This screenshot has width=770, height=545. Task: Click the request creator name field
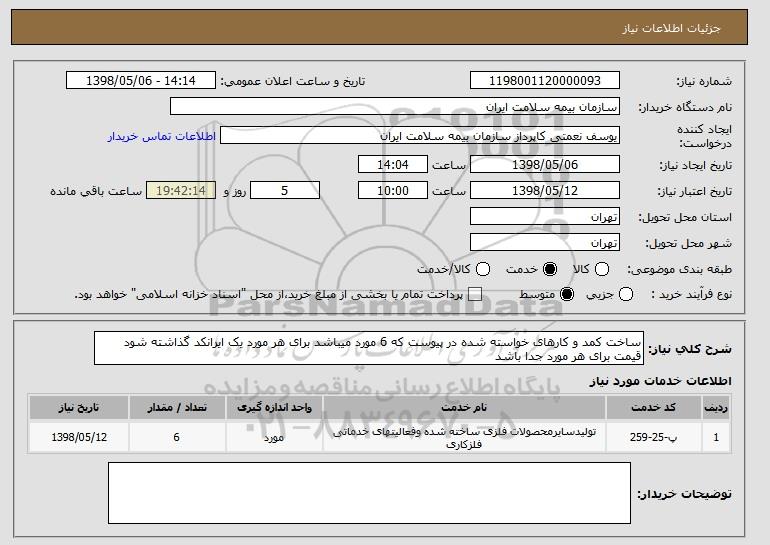420,136
